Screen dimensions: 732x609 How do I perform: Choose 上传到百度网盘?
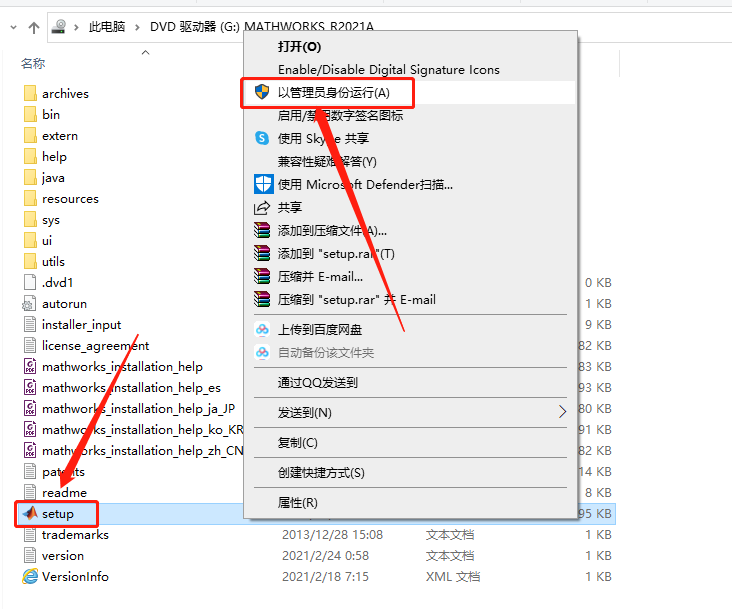(x=320, y=329)
